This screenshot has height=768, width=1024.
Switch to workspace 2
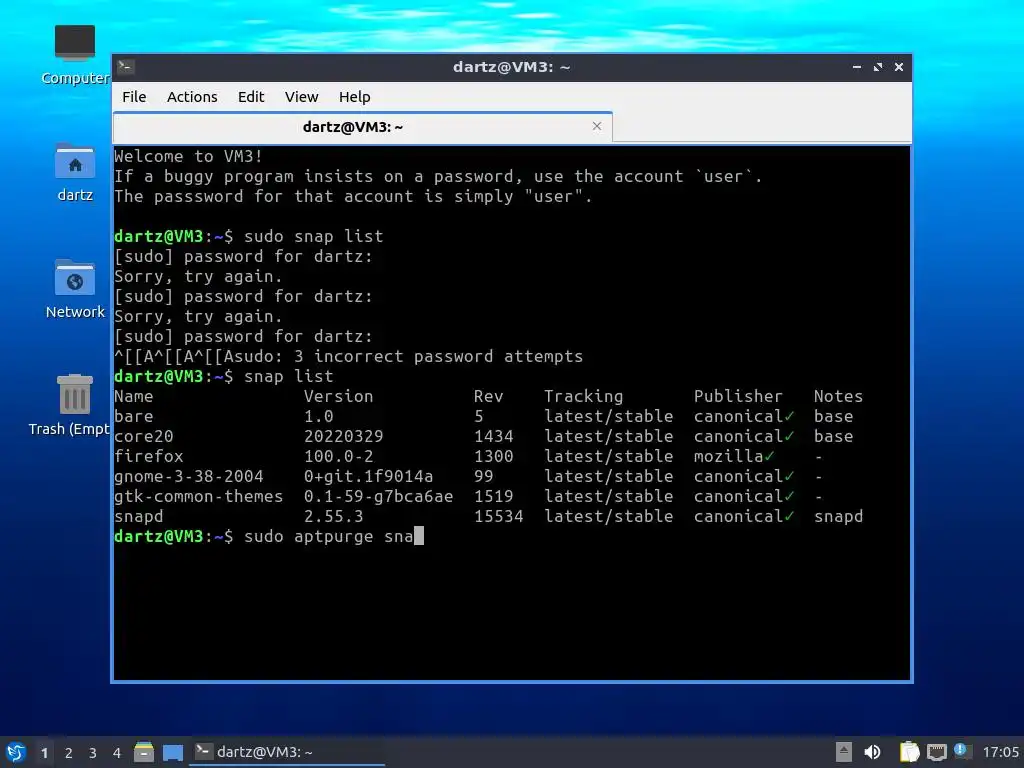tap(69, 753)
